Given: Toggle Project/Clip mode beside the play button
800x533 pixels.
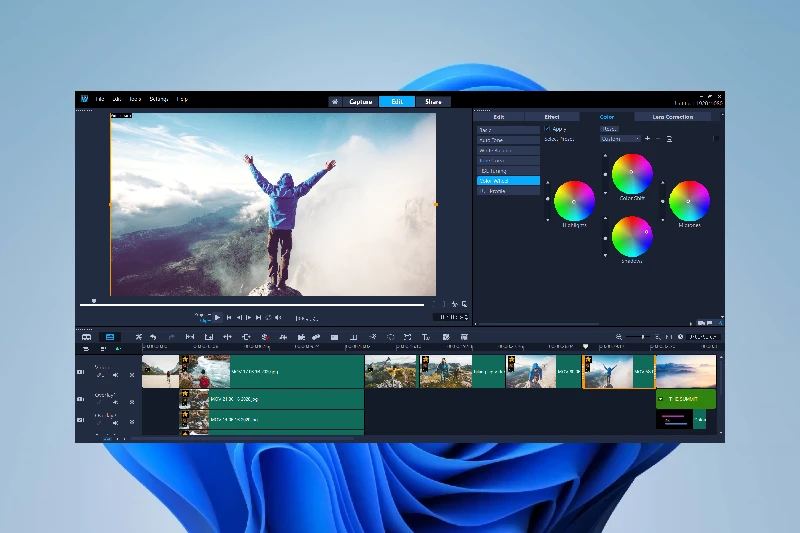Looking at the screenshot, I should tap(203, 317).
